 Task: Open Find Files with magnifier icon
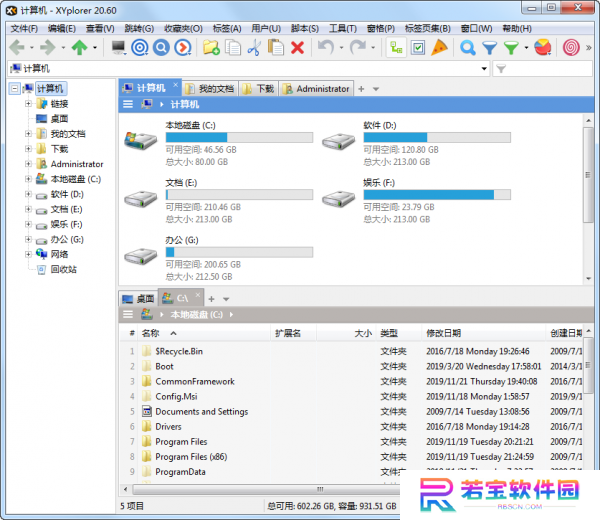[x=468, y=47]
